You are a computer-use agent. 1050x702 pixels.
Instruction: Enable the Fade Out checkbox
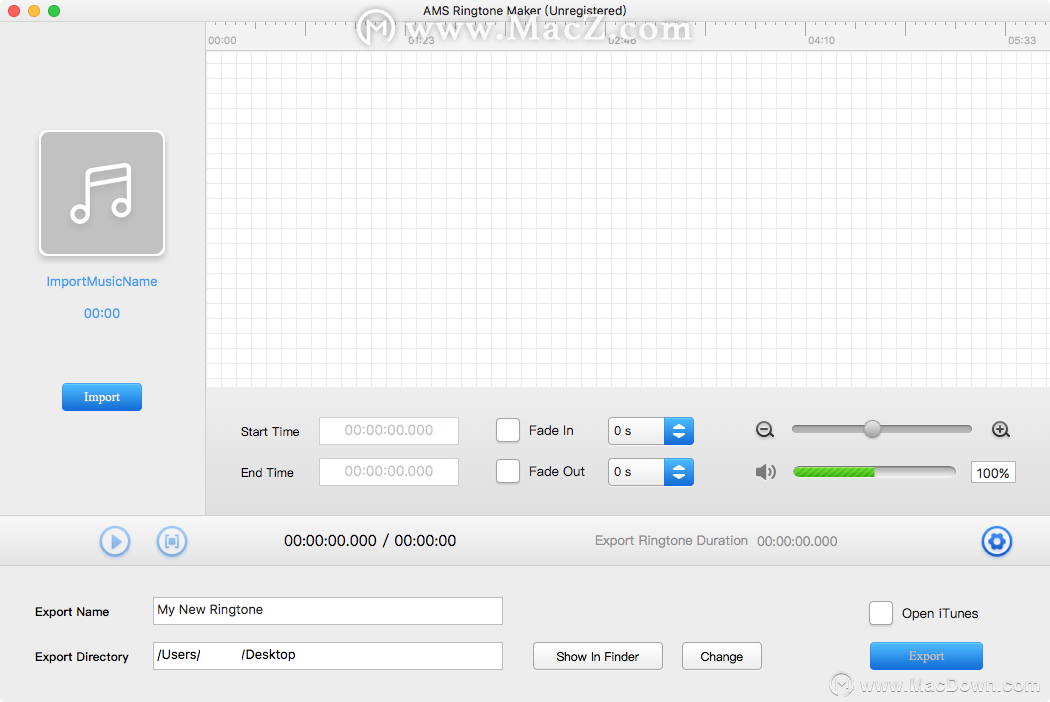click(x=508, y=471)
